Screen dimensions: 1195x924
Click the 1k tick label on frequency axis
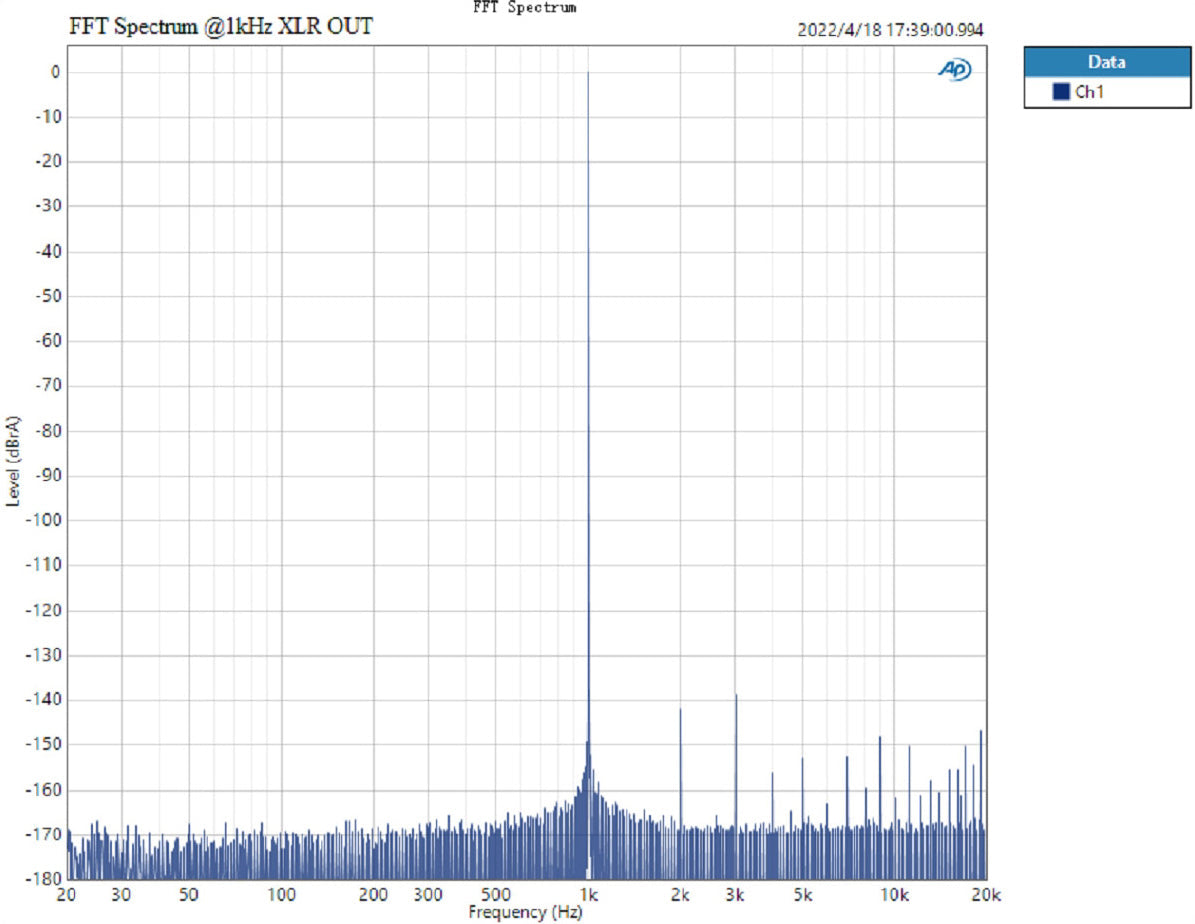click(589, 895)
